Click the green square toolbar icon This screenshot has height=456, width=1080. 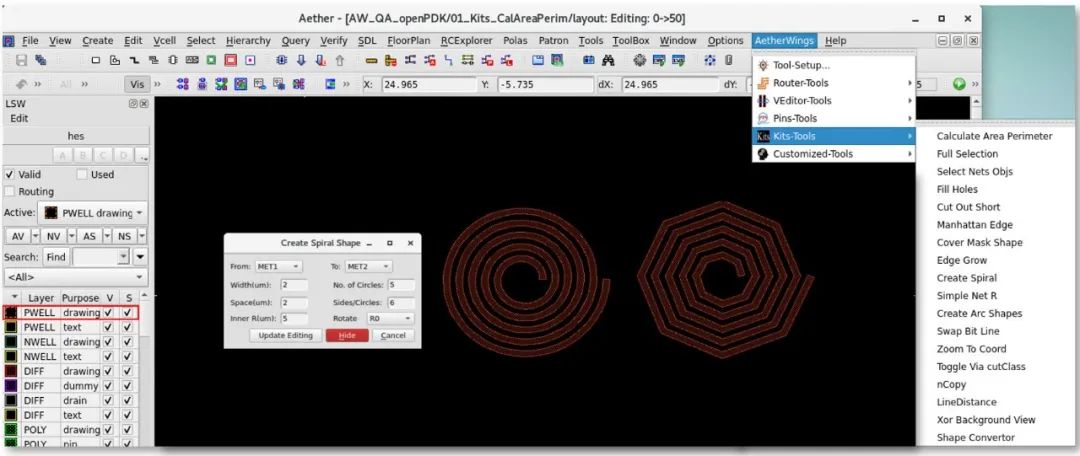coord(211,61)
